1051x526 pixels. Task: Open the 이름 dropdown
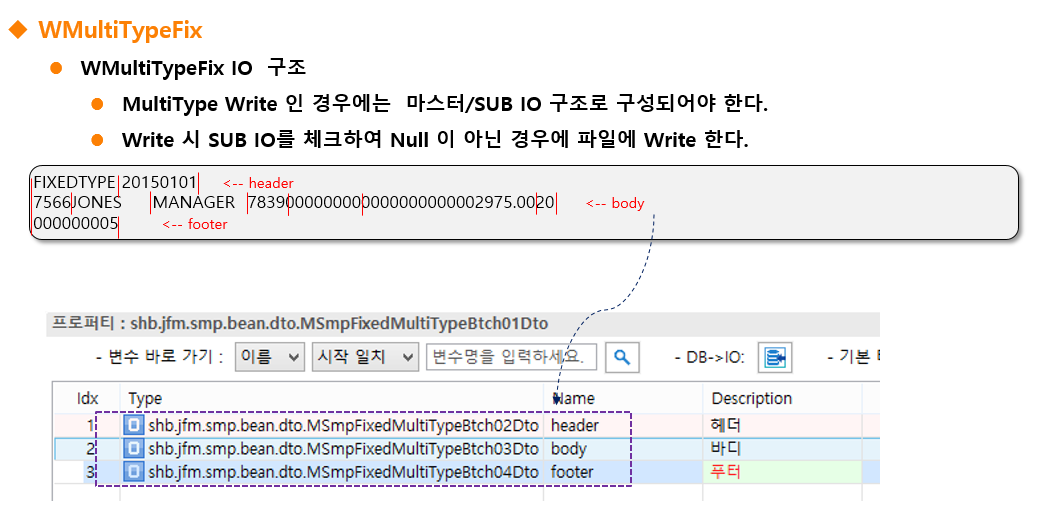(270, 357)
